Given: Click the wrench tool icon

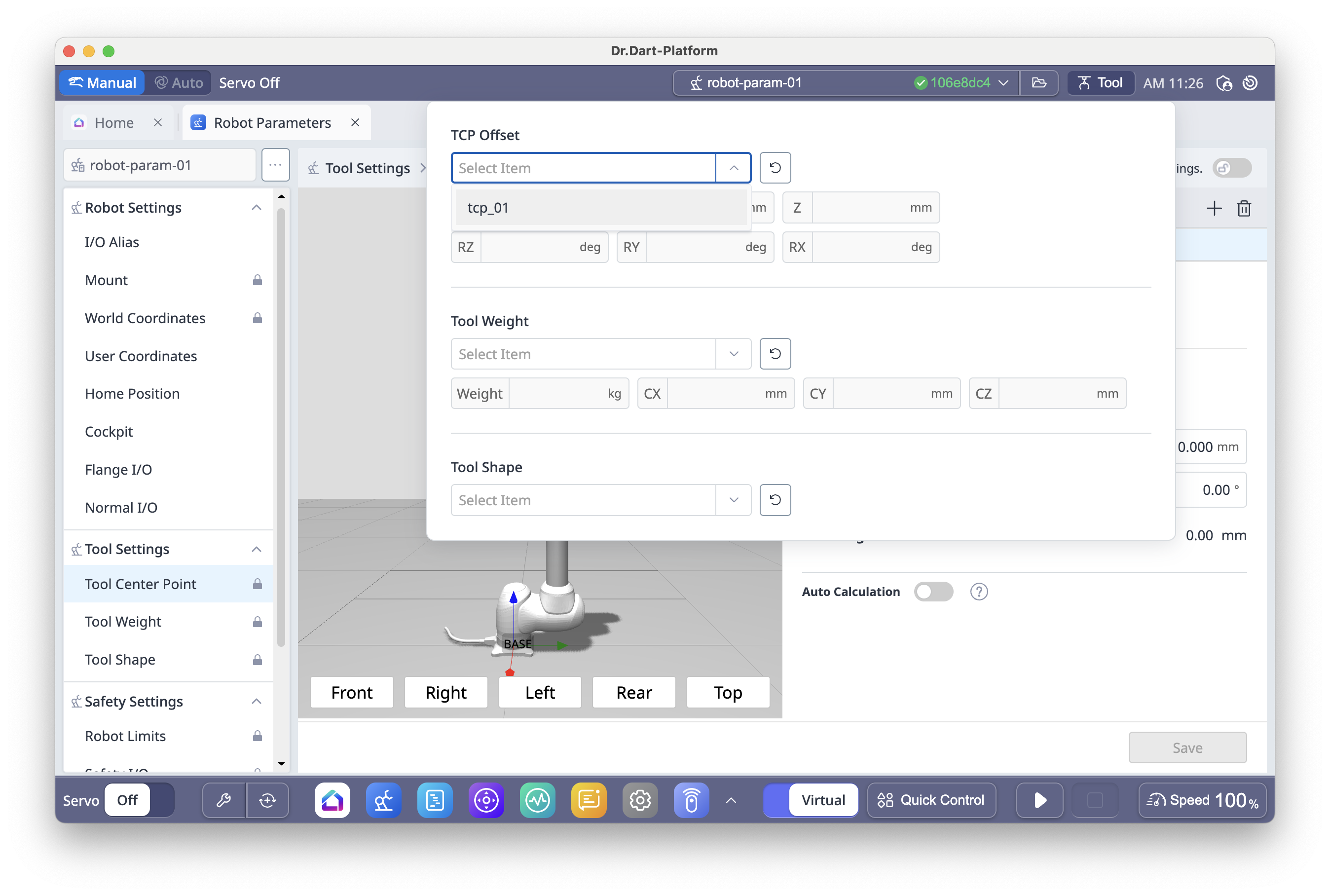Looking at the screenshot, I should pyautogui.click(x=224, y=800).
